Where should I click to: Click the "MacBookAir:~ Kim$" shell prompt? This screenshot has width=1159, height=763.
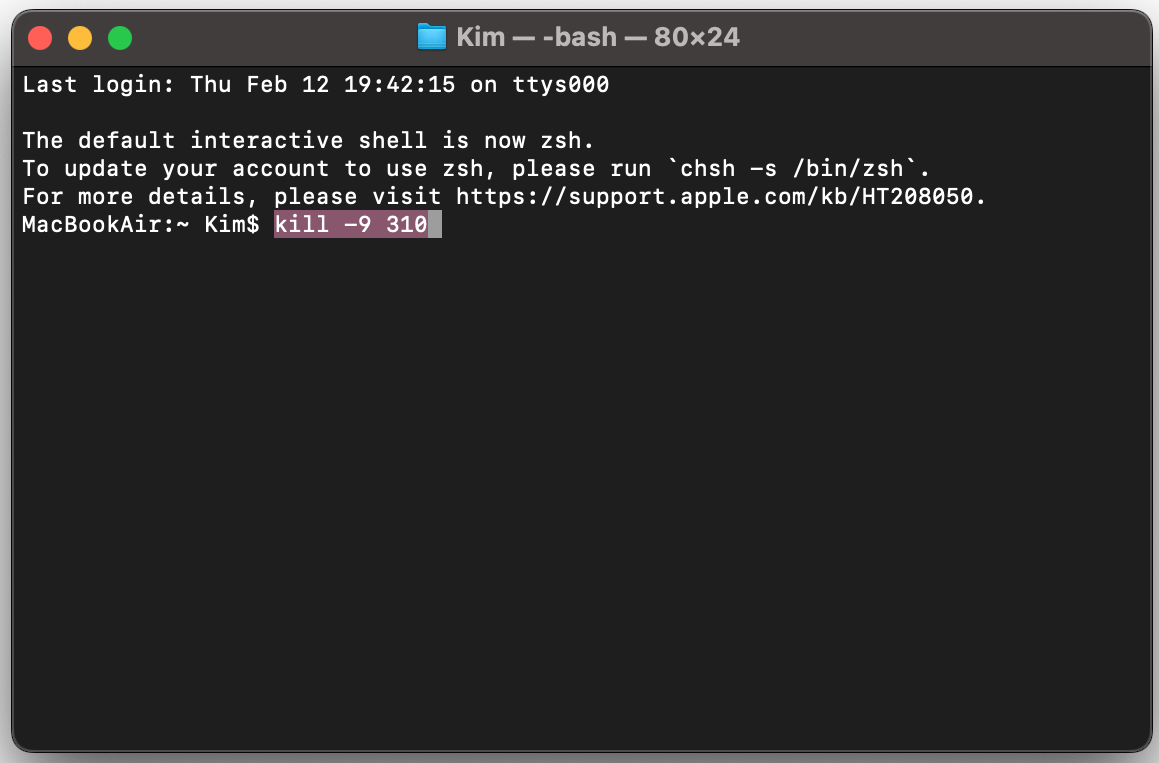[140, 225]
